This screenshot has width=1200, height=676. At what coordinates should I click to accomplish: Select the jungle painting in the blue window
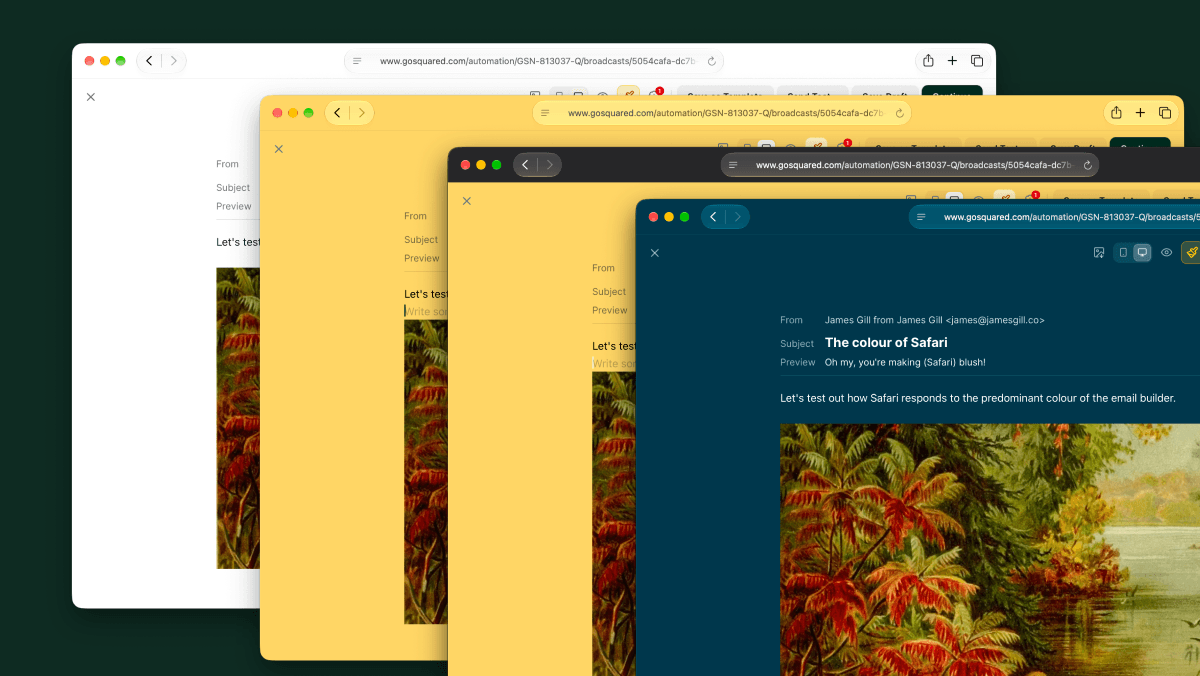pyautogui.click(x=990, y=549)
